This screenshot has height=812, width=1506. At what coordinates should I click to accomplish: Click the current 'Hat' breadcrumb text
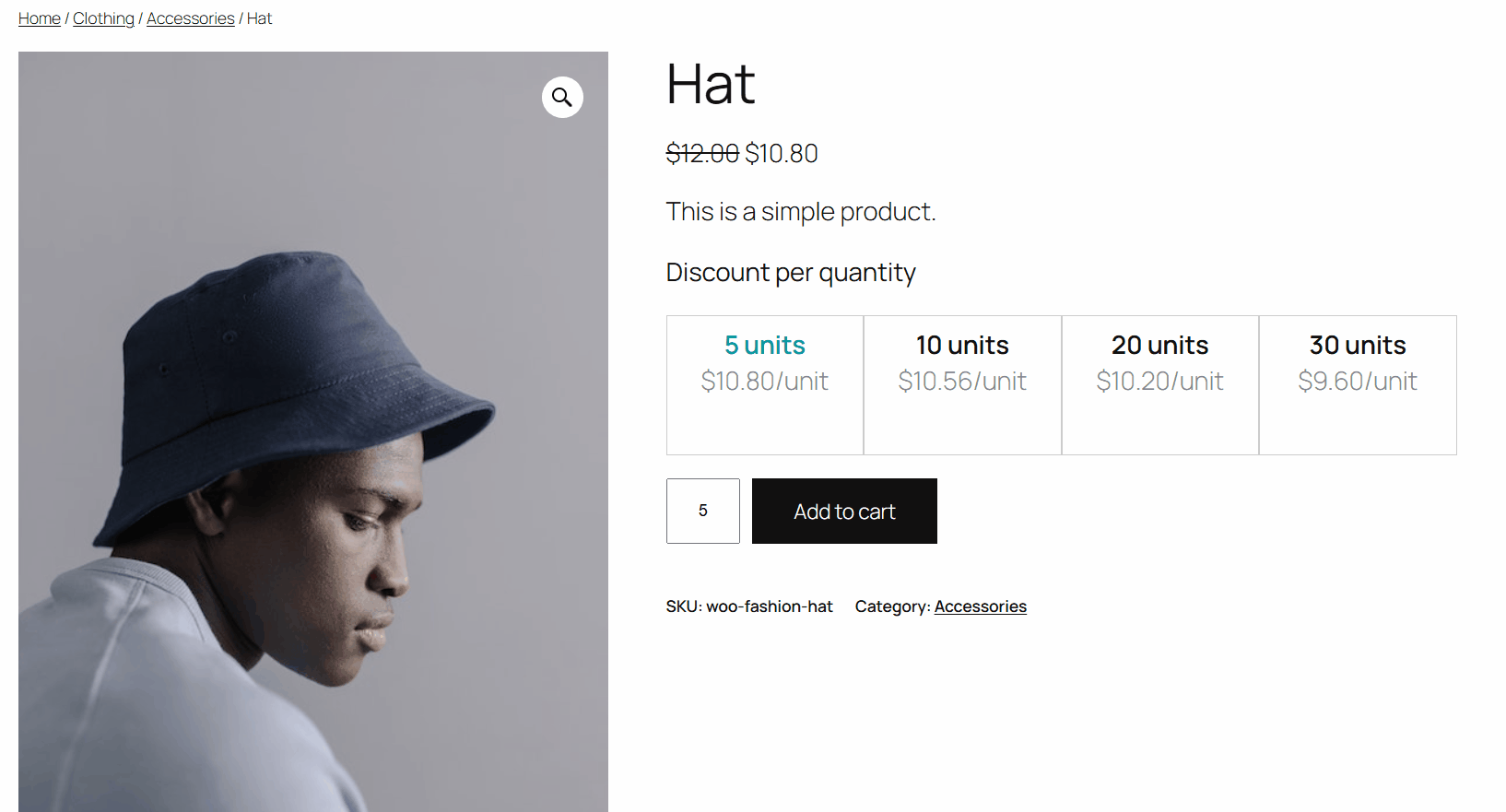260,18
